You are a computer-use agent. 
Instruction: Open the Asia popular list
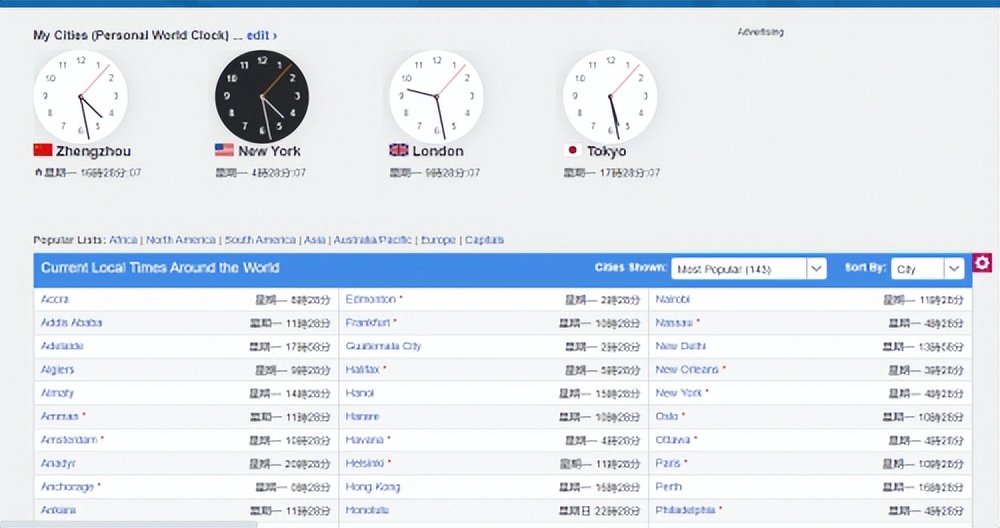(314, 240)
